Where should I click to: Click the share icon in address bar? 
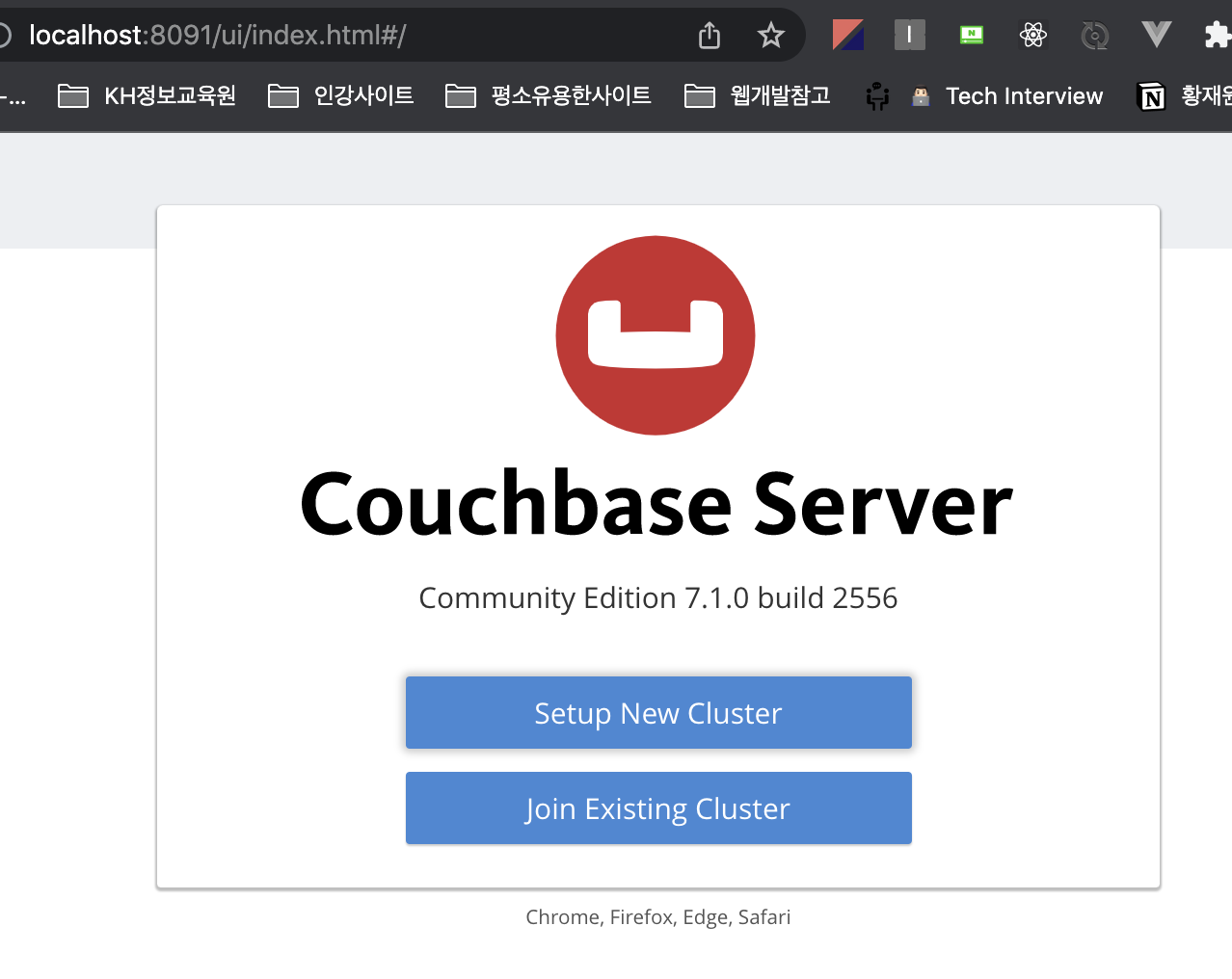(710, 36)
